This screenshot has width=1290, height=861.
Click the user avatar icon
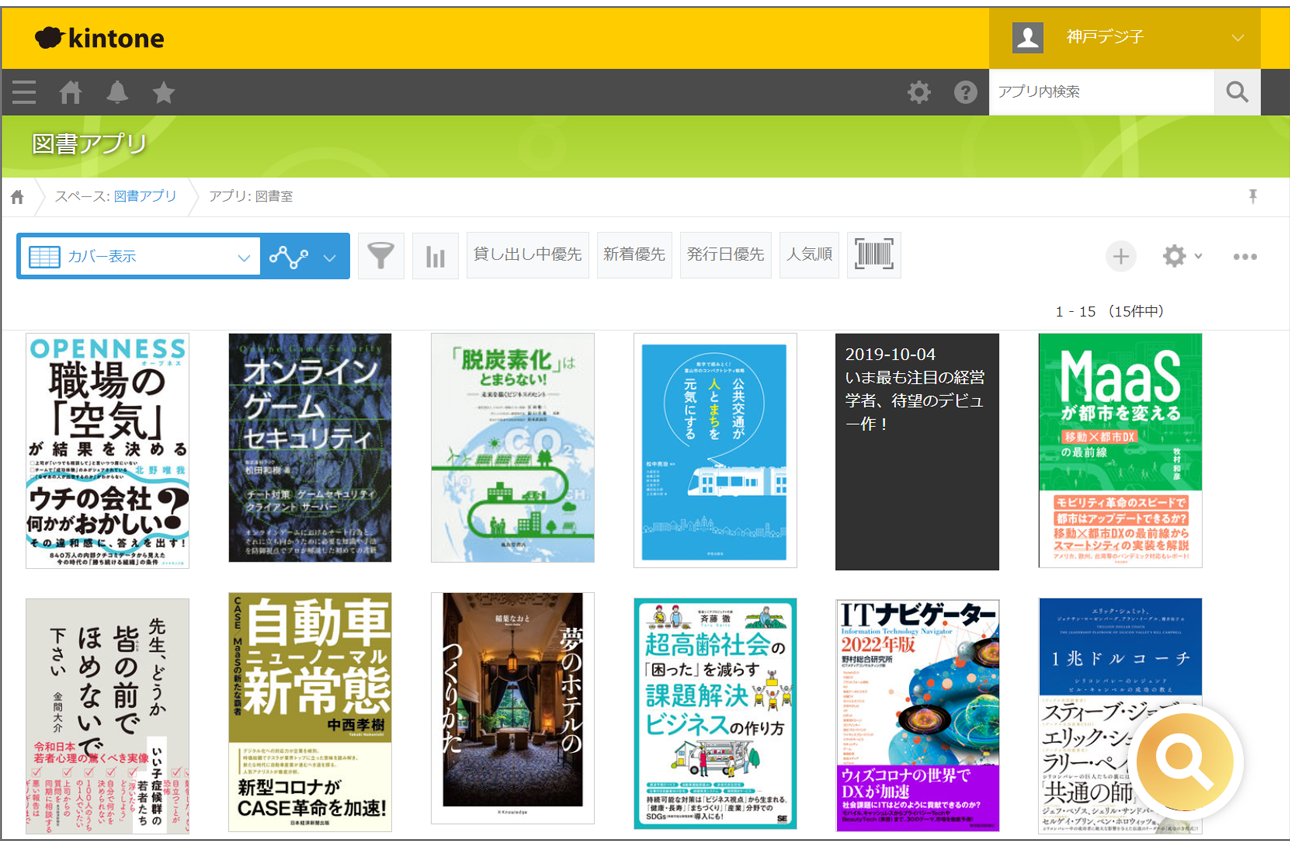[1028, 38]
